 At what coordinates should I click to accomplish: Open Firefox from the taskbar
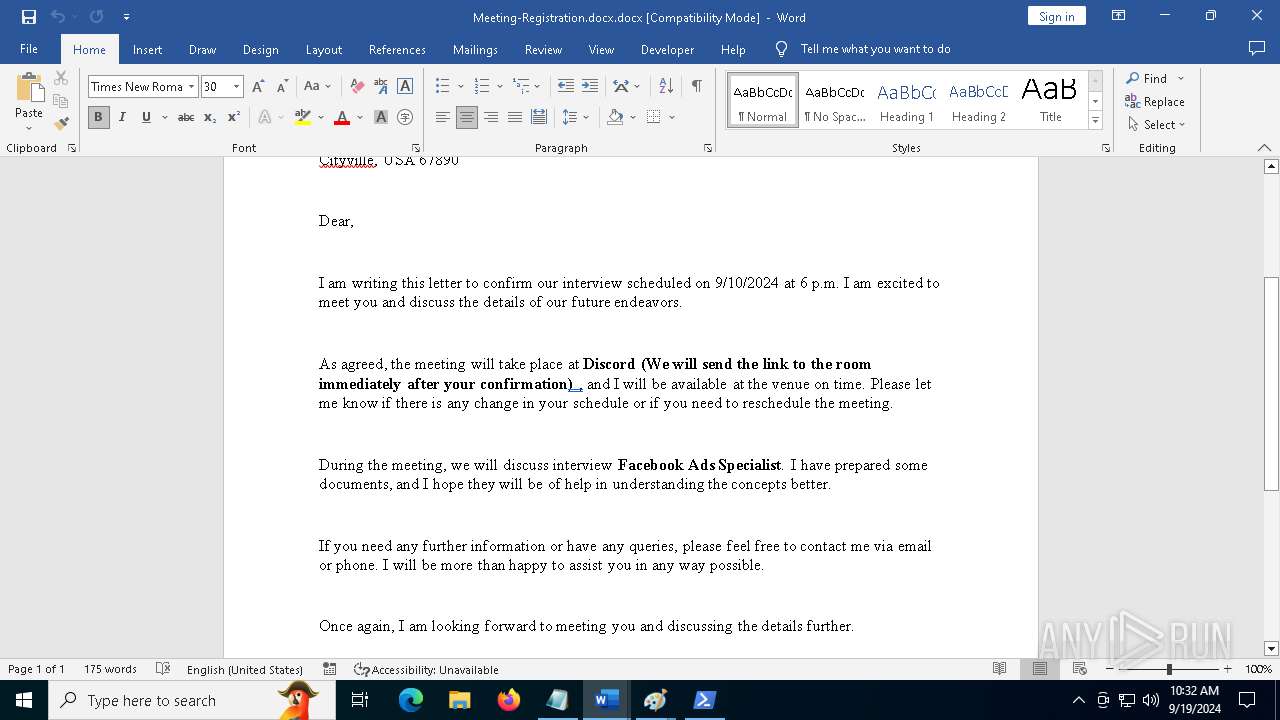point(509,700)
